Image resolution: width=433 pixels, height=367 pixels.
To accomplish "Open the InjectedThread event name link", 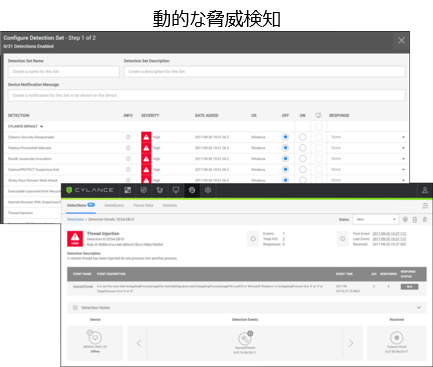I will [83, 286].
